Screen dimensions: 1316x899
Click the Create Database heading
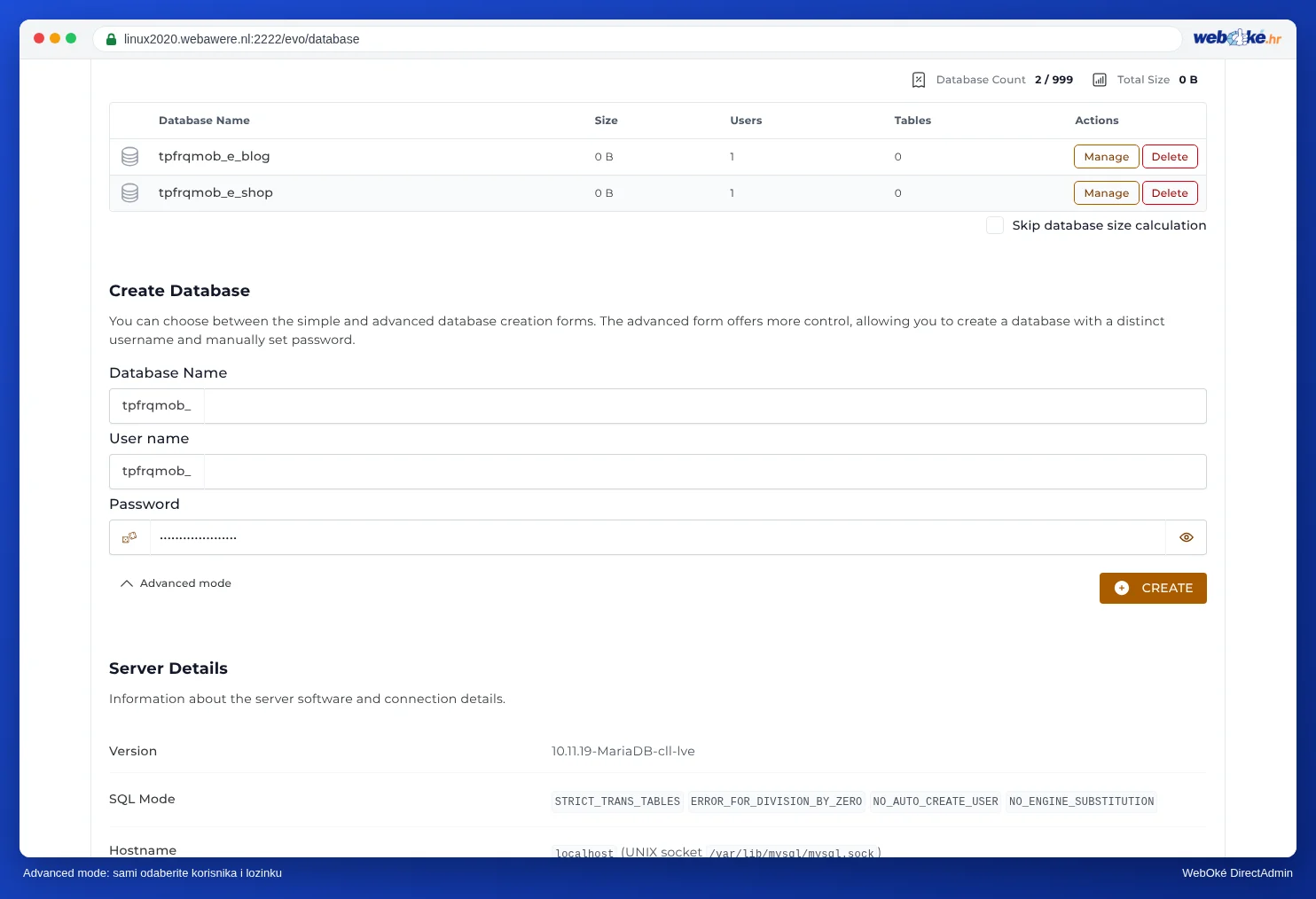[x=179, y=291]
